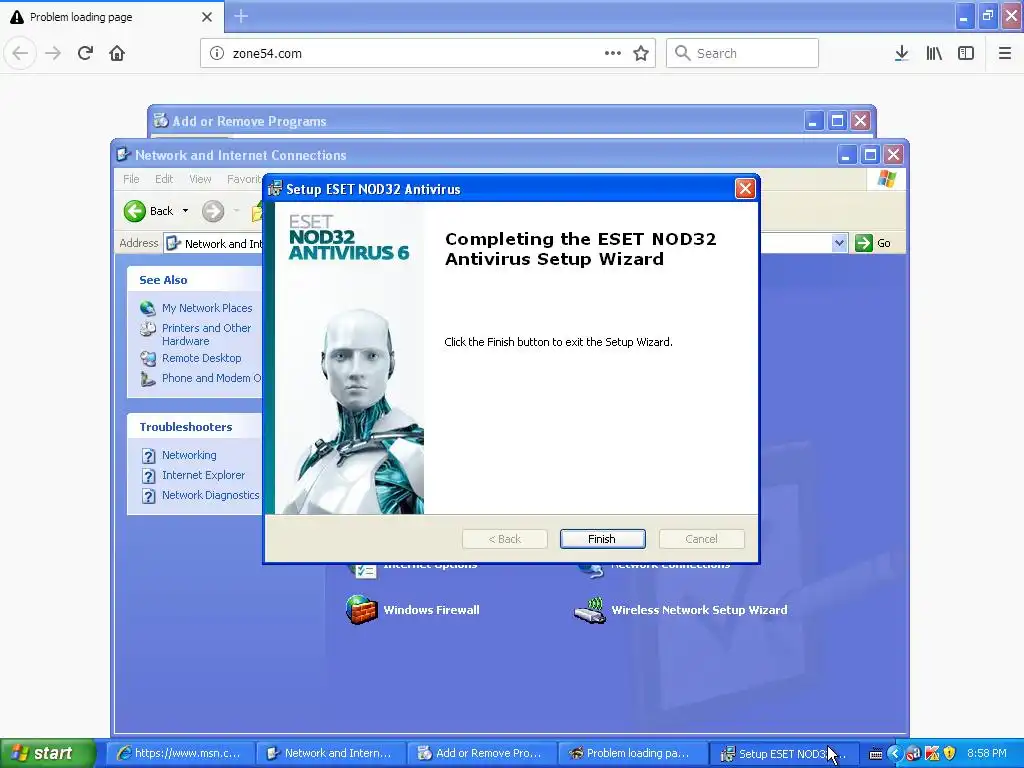1024x768 pixels.
Task: Click explorer Forward arrow button
Action: click(213, 211)
